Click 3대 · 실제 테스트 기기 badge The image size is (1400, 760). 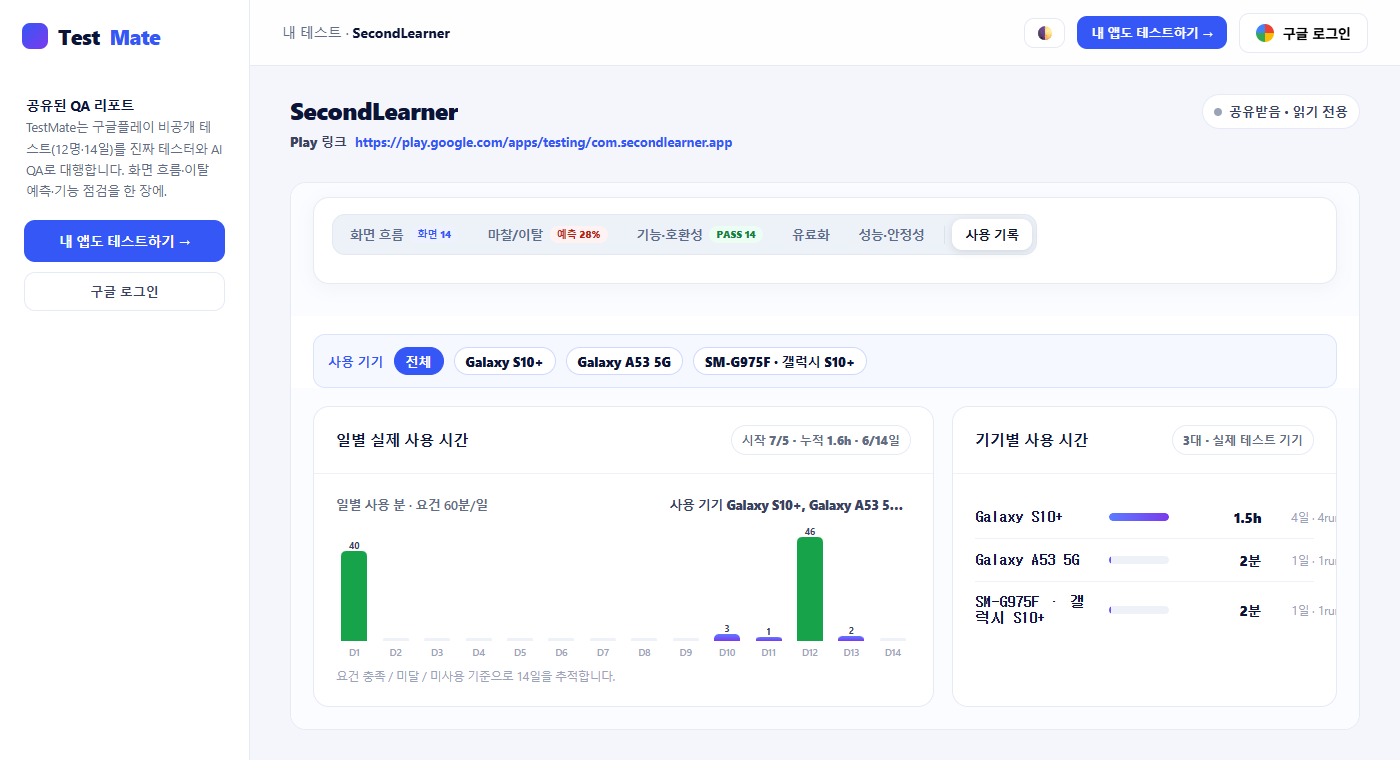[1243, 440]
